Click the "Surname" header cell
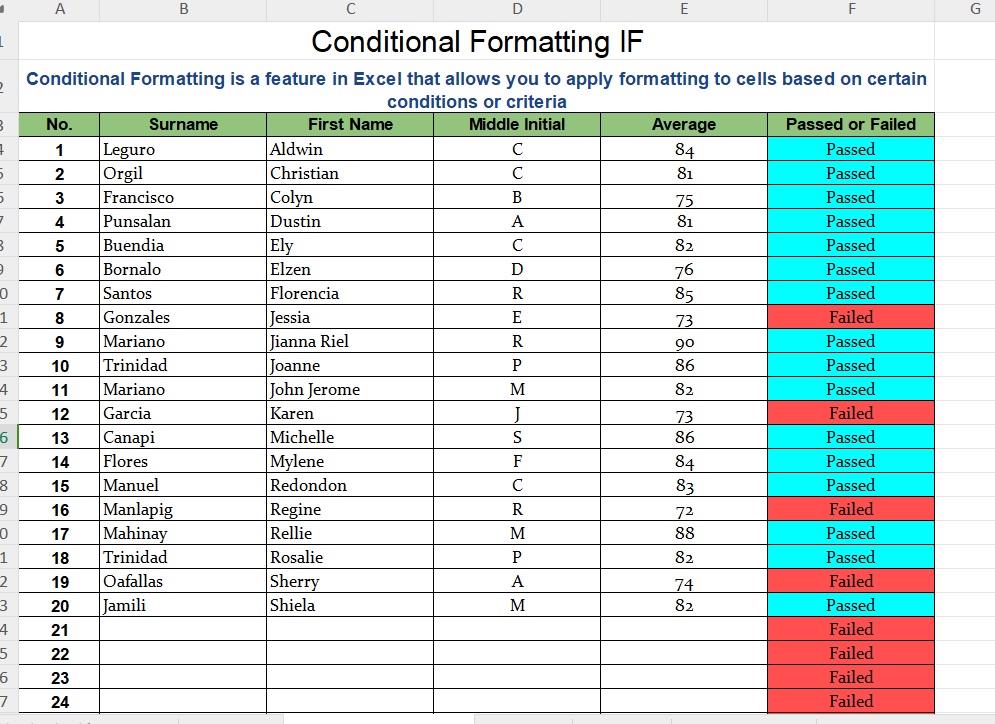Image resolution: width=995 pixels, height=724 pixels. click(183, 125)
